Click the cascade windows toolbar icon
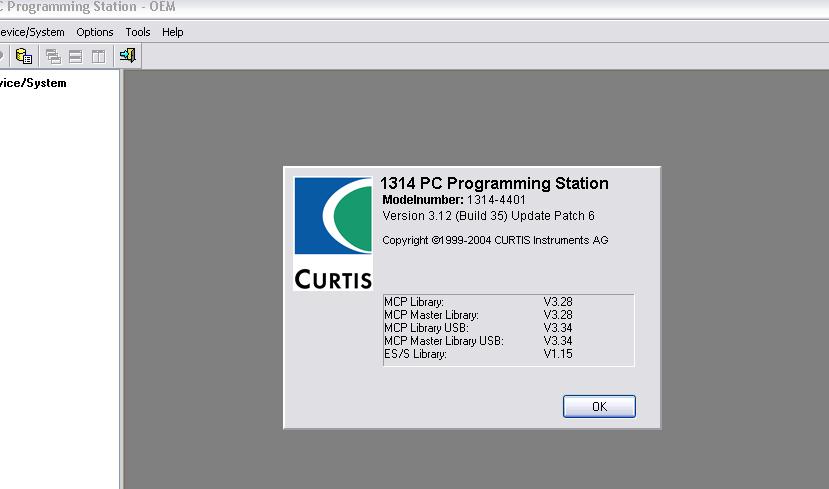Viewport: 829px width, 489px height. click(x=53, y=56)
